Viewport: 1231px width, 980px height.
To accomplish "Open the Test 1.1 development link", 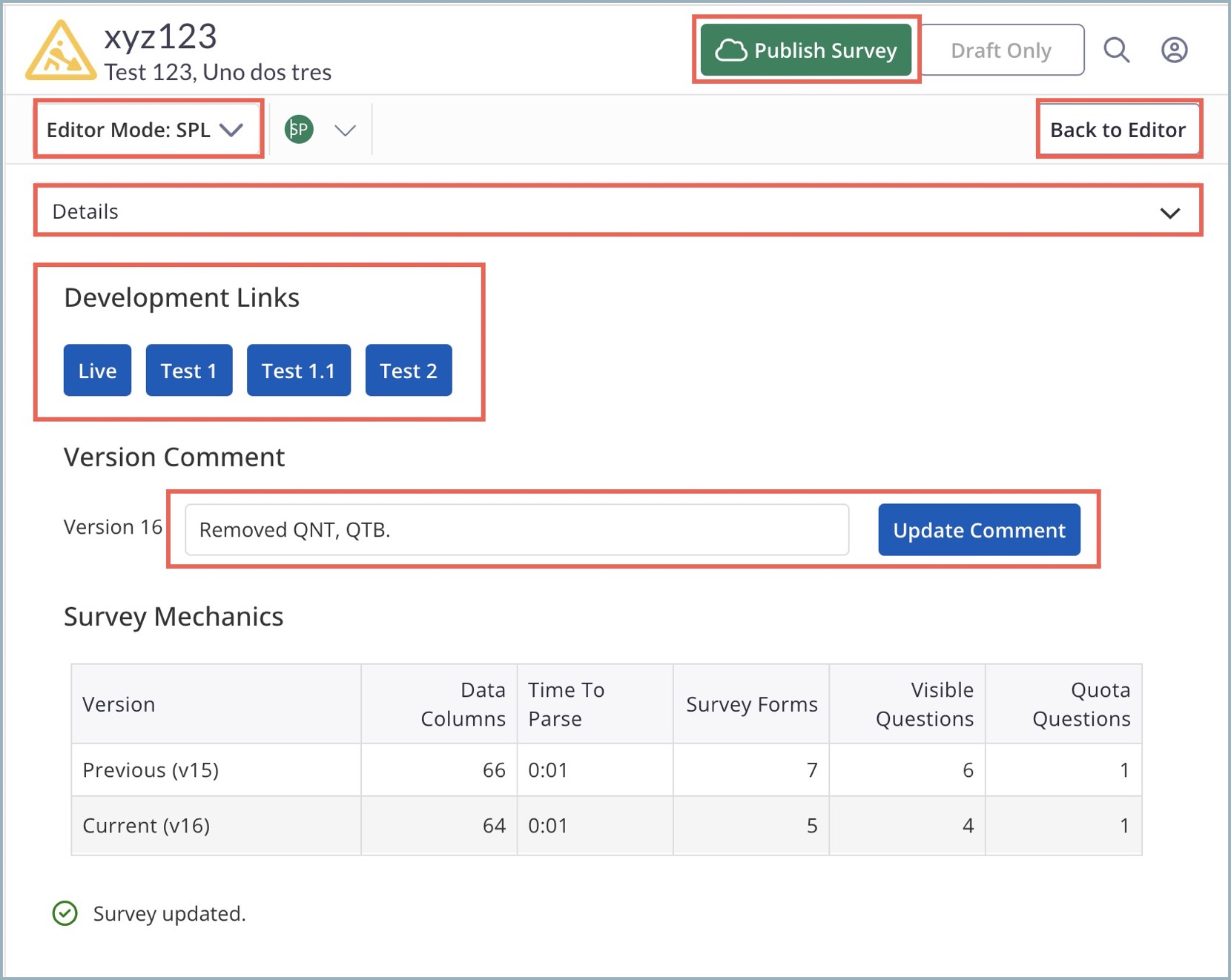I will click(x=299, y=370).
